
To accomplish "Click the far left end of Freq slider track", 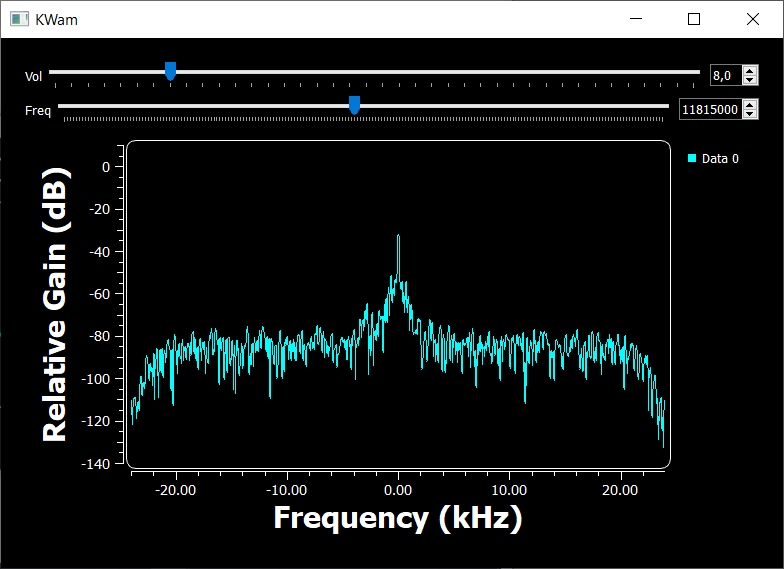I will tap(62, 106).
